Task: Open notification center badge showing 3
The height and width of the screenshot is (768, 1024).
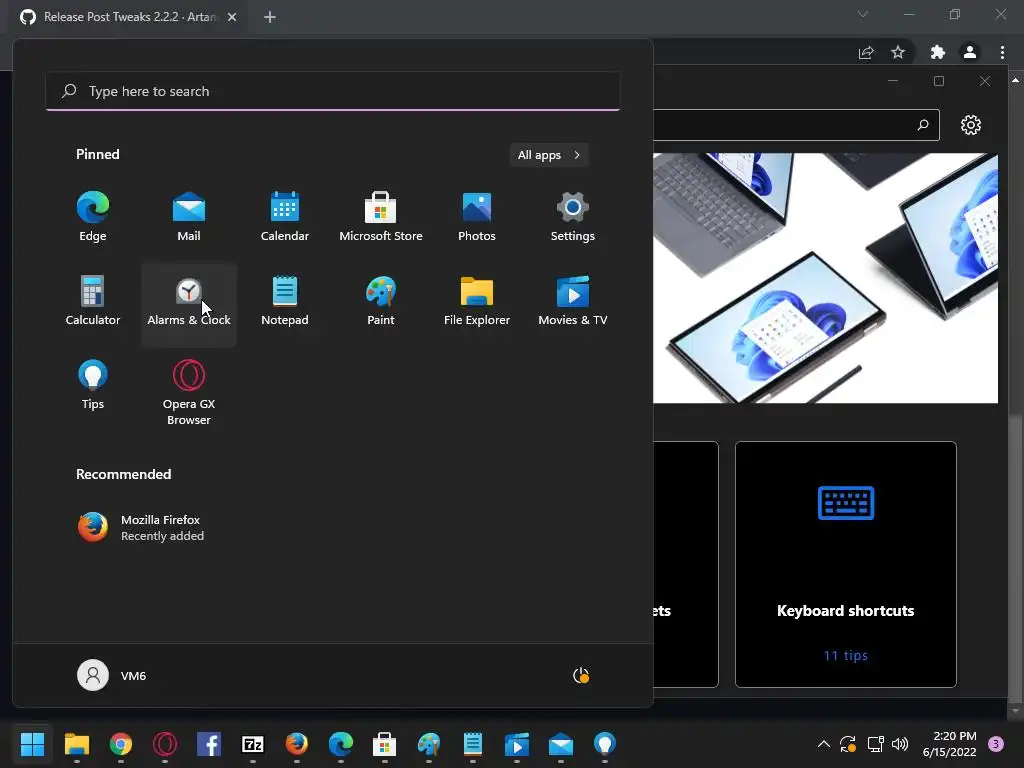Action: pos(996,744)
